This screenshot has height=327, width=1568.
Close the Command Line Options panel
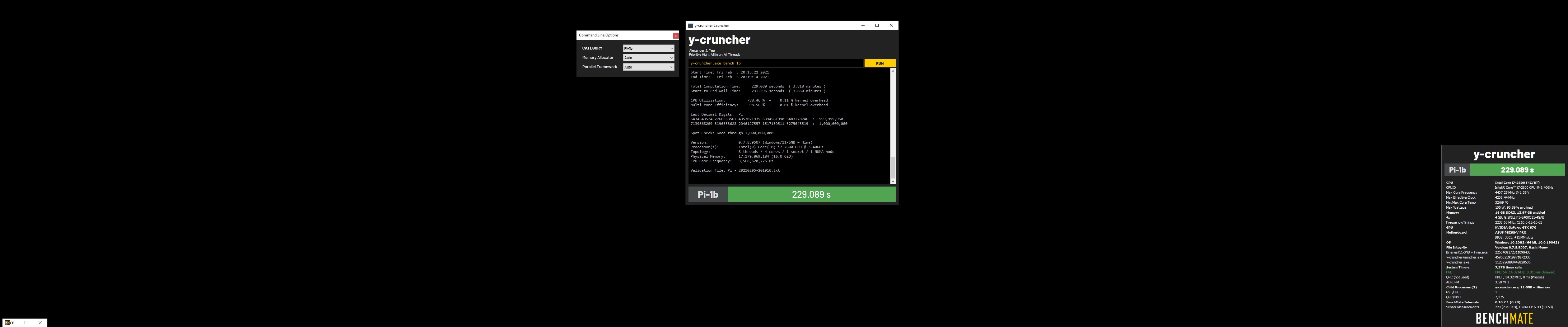click(676, 35)
